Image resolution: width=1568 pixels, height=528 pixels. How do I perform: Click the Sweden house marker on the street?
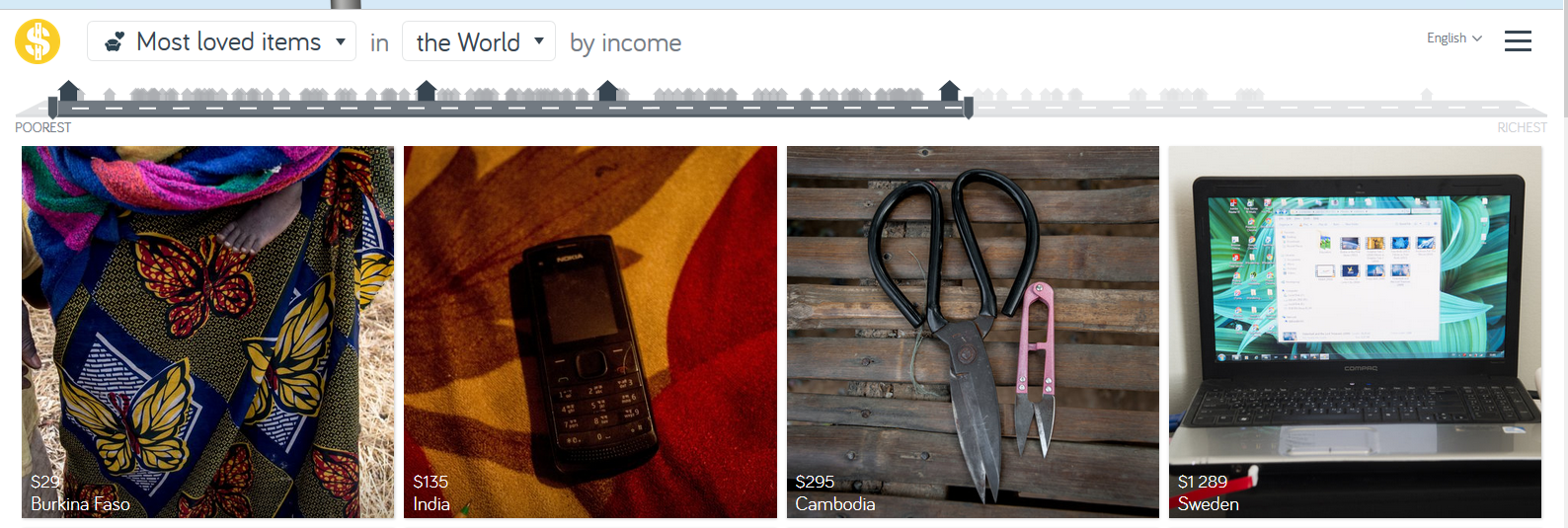[x=950, y=91]
